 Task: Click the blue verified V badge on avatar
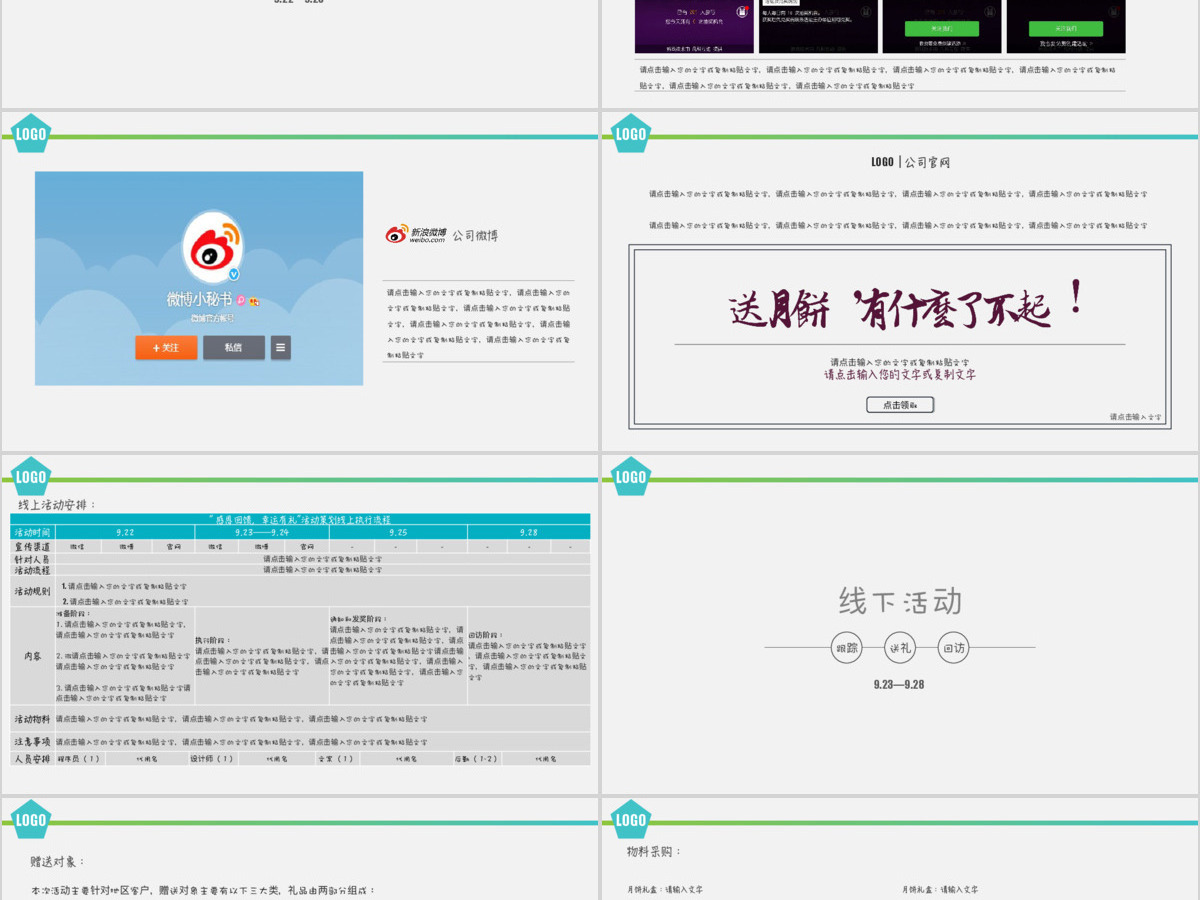[x=234, y=274]
